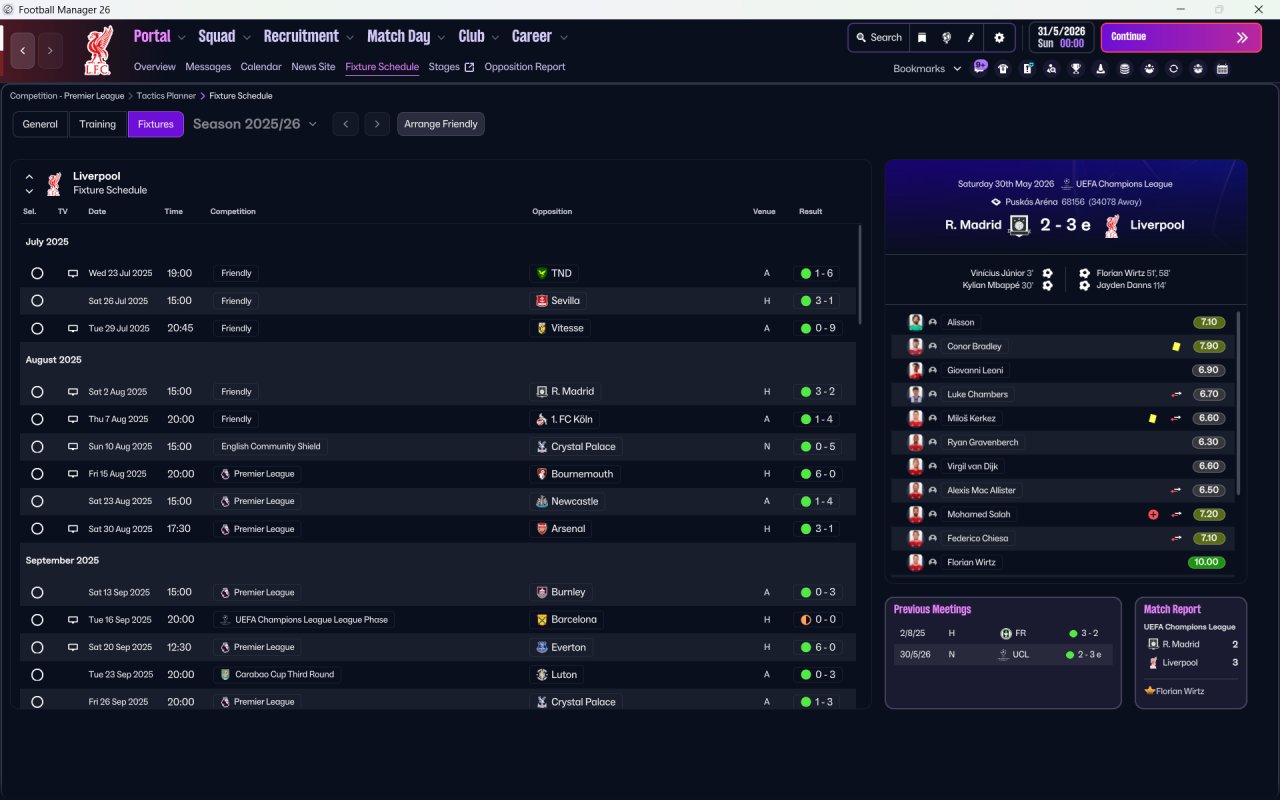The width and height of the screenshot is (1280, 800).
Task: Open the globe world icon in toolbar
Action: tap(946, 38)
